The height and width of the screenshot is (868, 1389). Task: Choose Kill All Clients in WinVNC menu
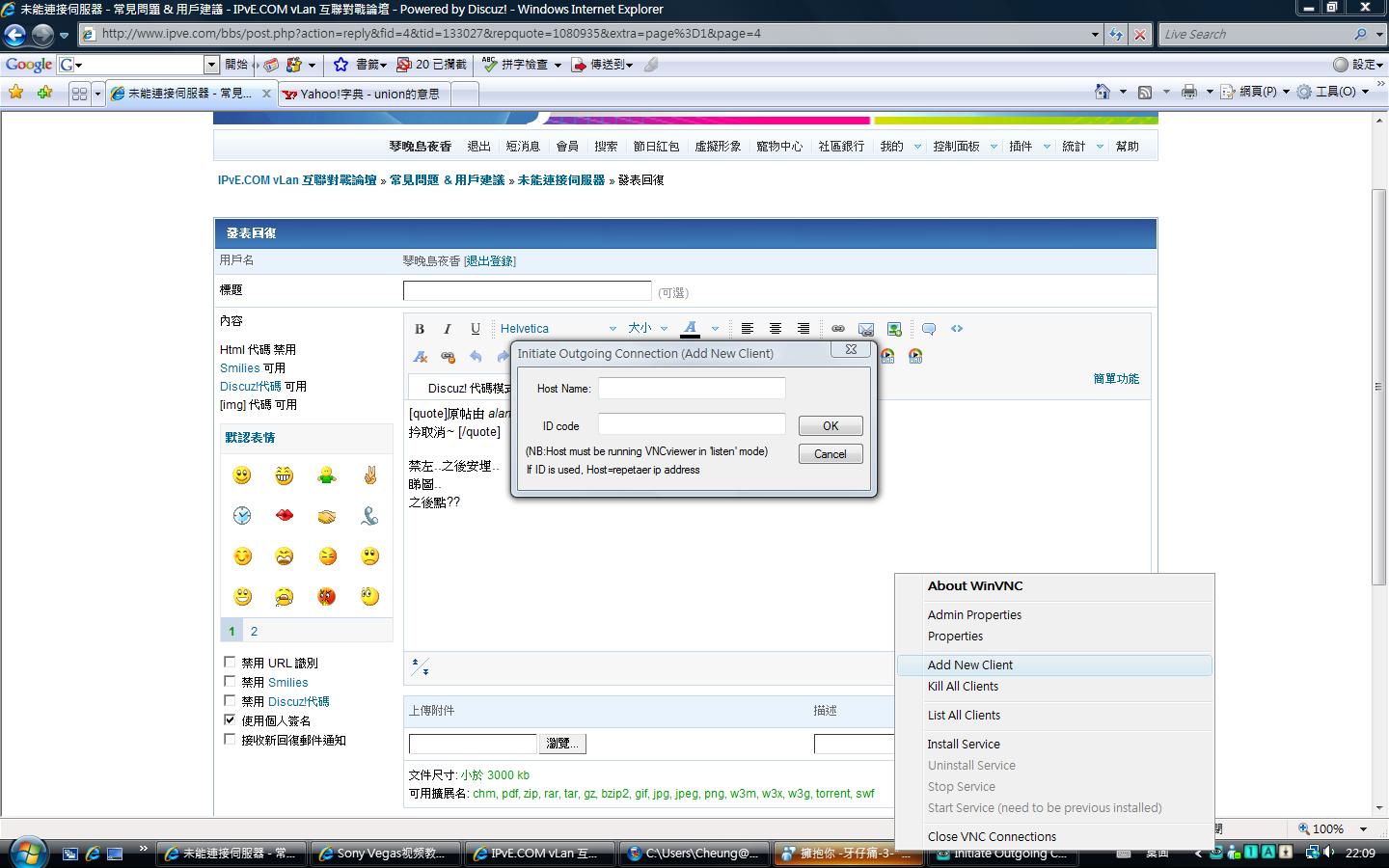pyautogui.click(x=1054, y=686)
